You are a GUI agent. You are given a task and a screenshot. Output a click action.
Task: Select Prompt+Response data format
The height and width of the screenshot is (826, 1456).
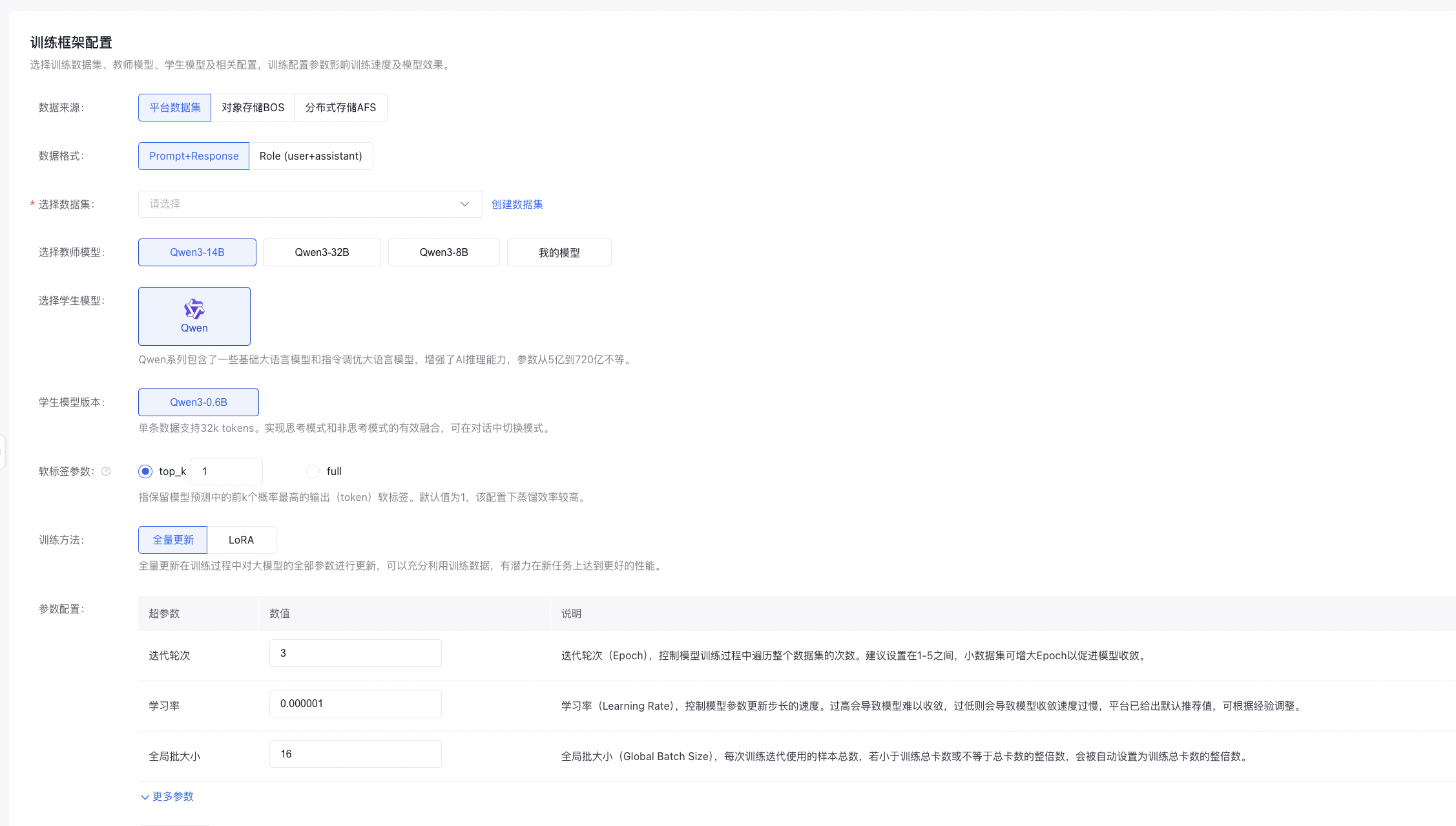pos(194,156)
